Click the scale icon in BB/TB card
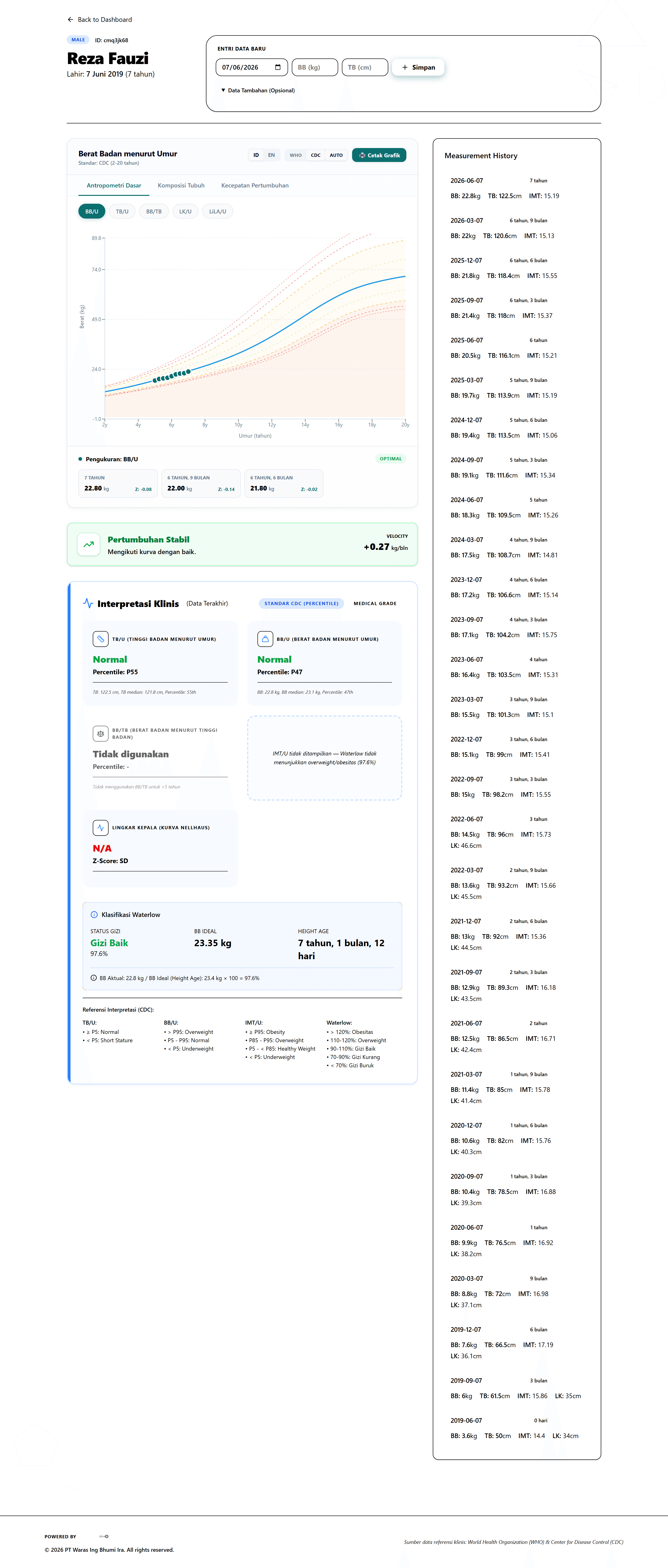This screenshot has height=1568, width=668. tap(100, 733)
